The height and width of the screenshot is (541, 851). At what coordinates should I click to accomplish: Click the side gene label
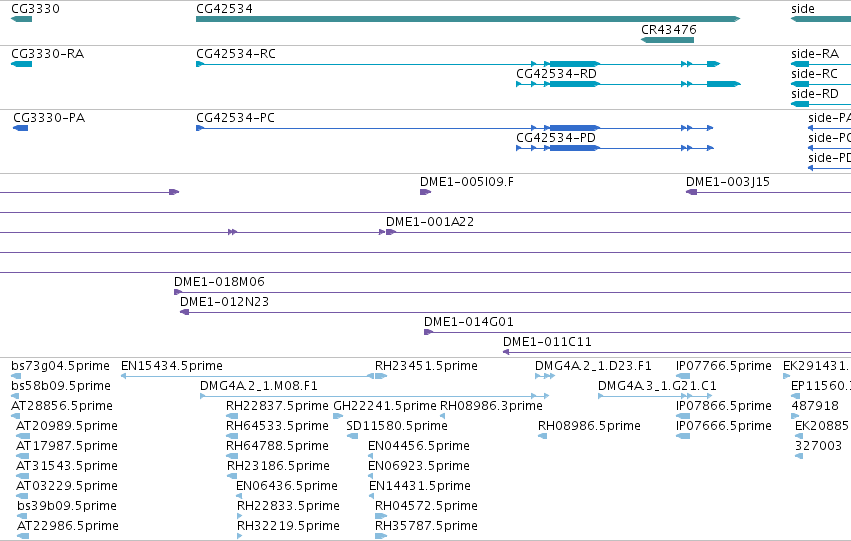(803, 9)
